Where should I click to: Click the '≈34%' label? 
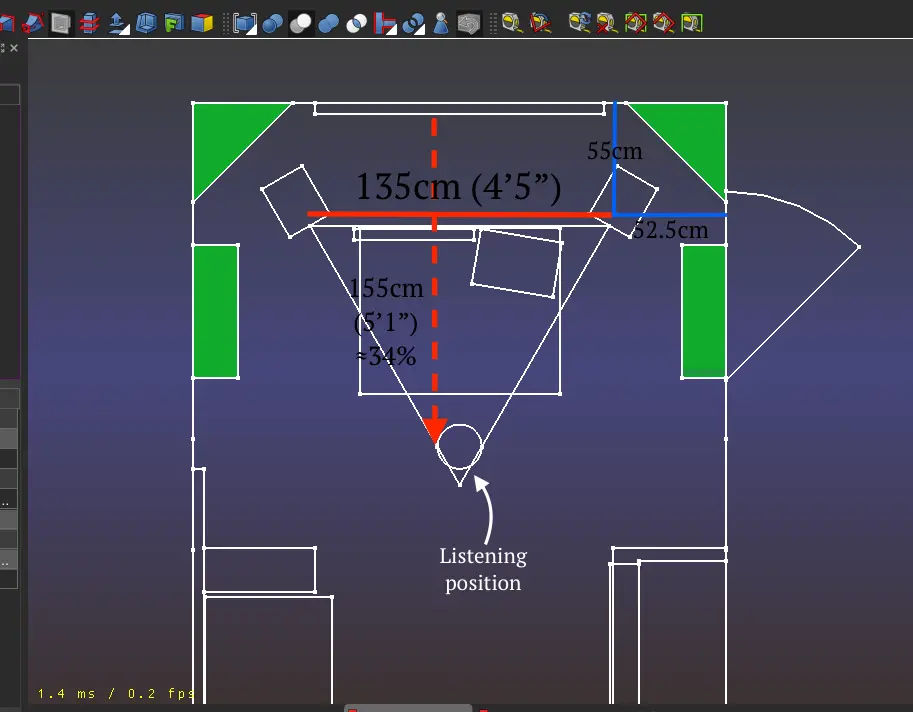pos(386,356)
